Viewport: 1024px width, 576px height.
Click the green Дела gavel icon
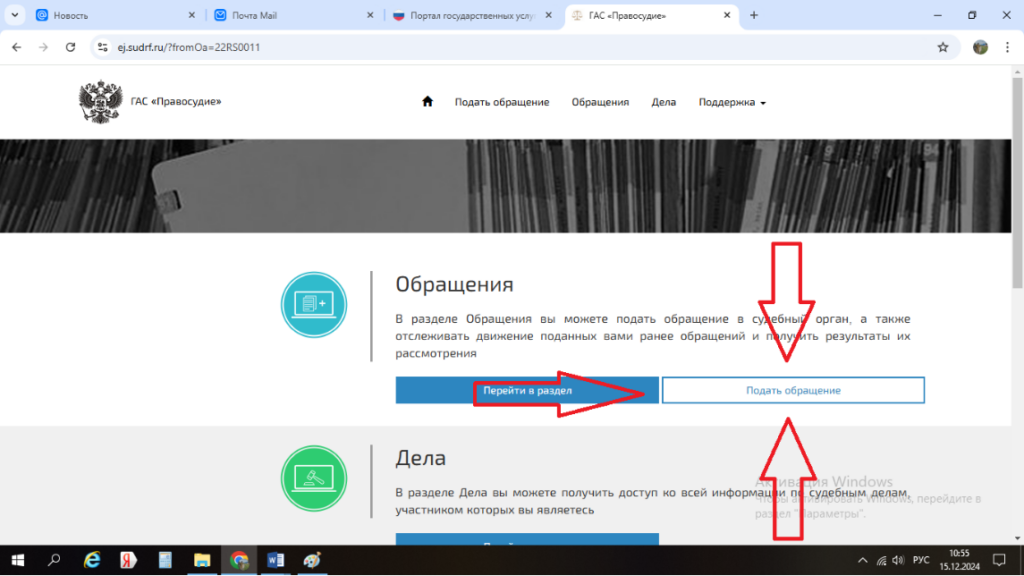[x=315, y=478]
